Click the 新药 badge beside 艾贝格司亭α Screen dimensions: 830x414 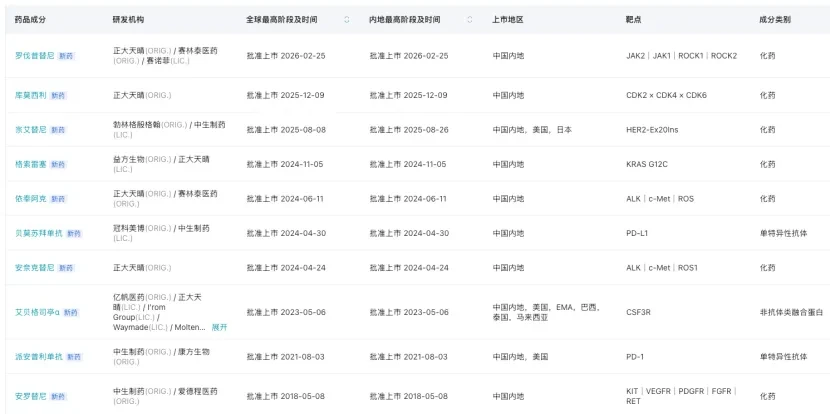(x=71, y=313)
